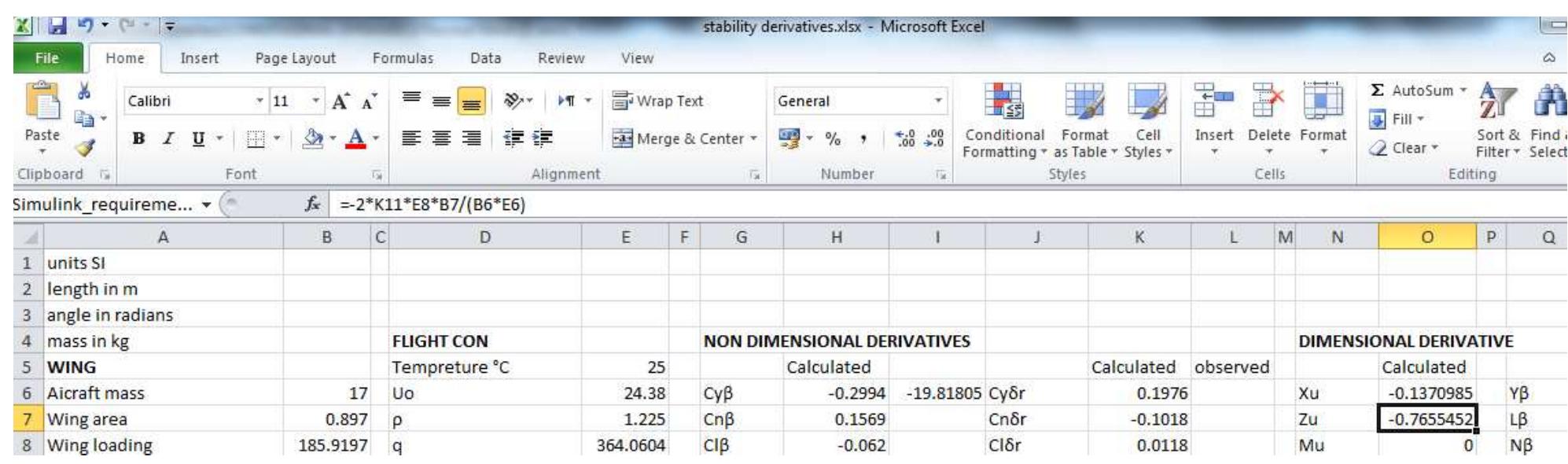The image size is (1568, 464).
Task: Click the Cell Styles button
Action: (1147, 121)
